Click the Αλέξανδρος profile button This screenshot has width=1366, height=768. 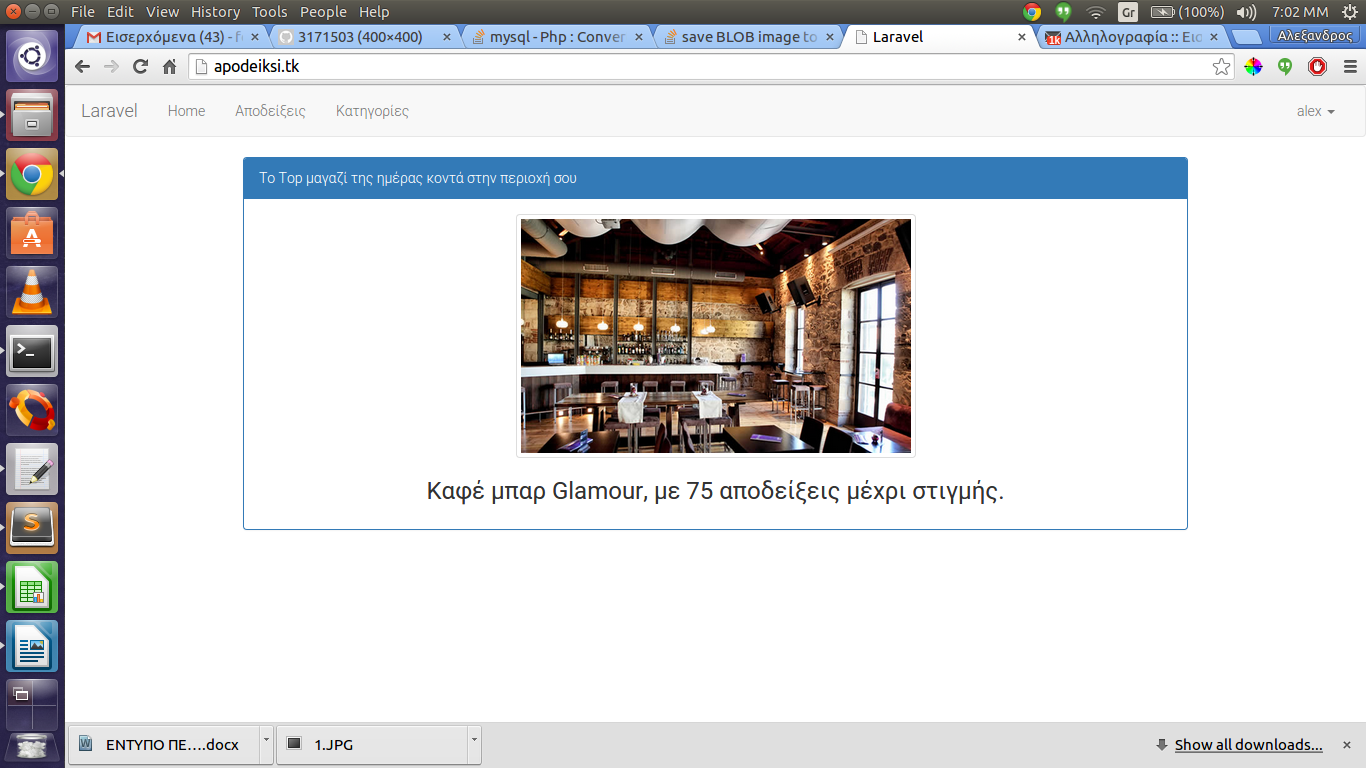point(1315,35)
